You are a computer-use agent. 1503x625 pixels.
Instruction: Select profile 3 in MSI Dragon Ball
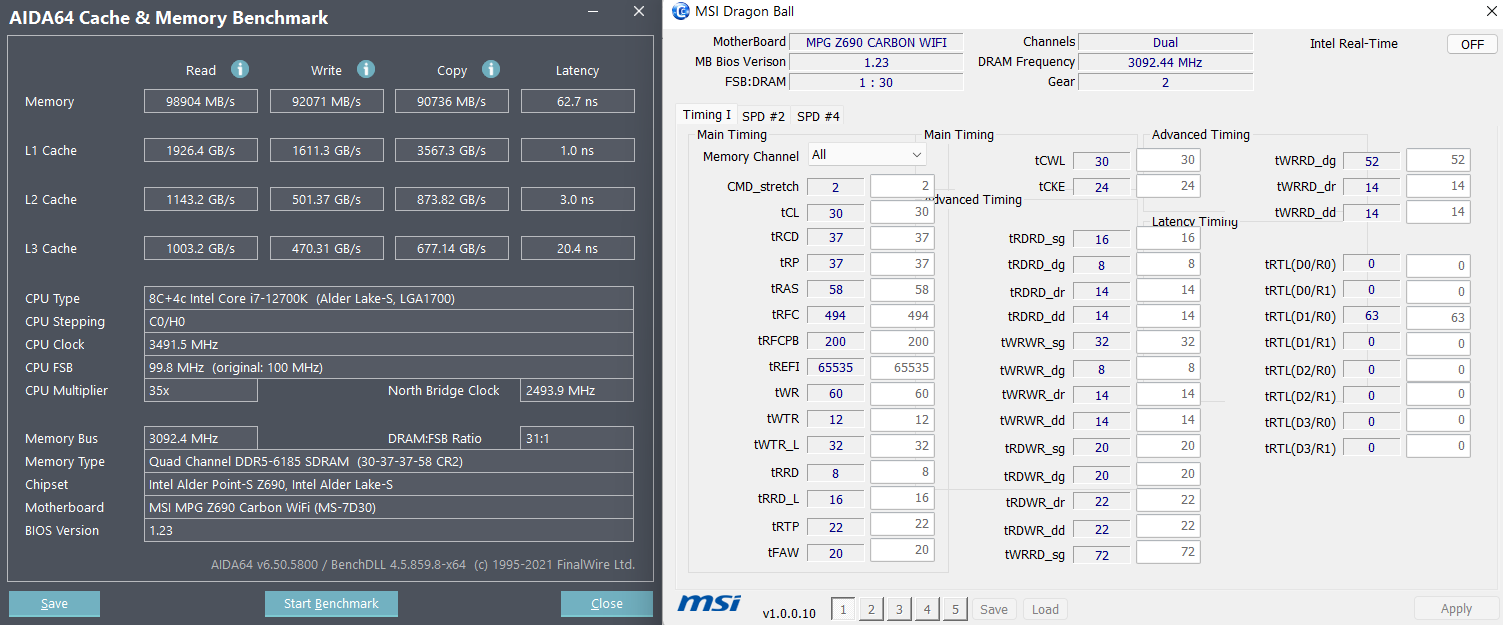click(899, 609)
